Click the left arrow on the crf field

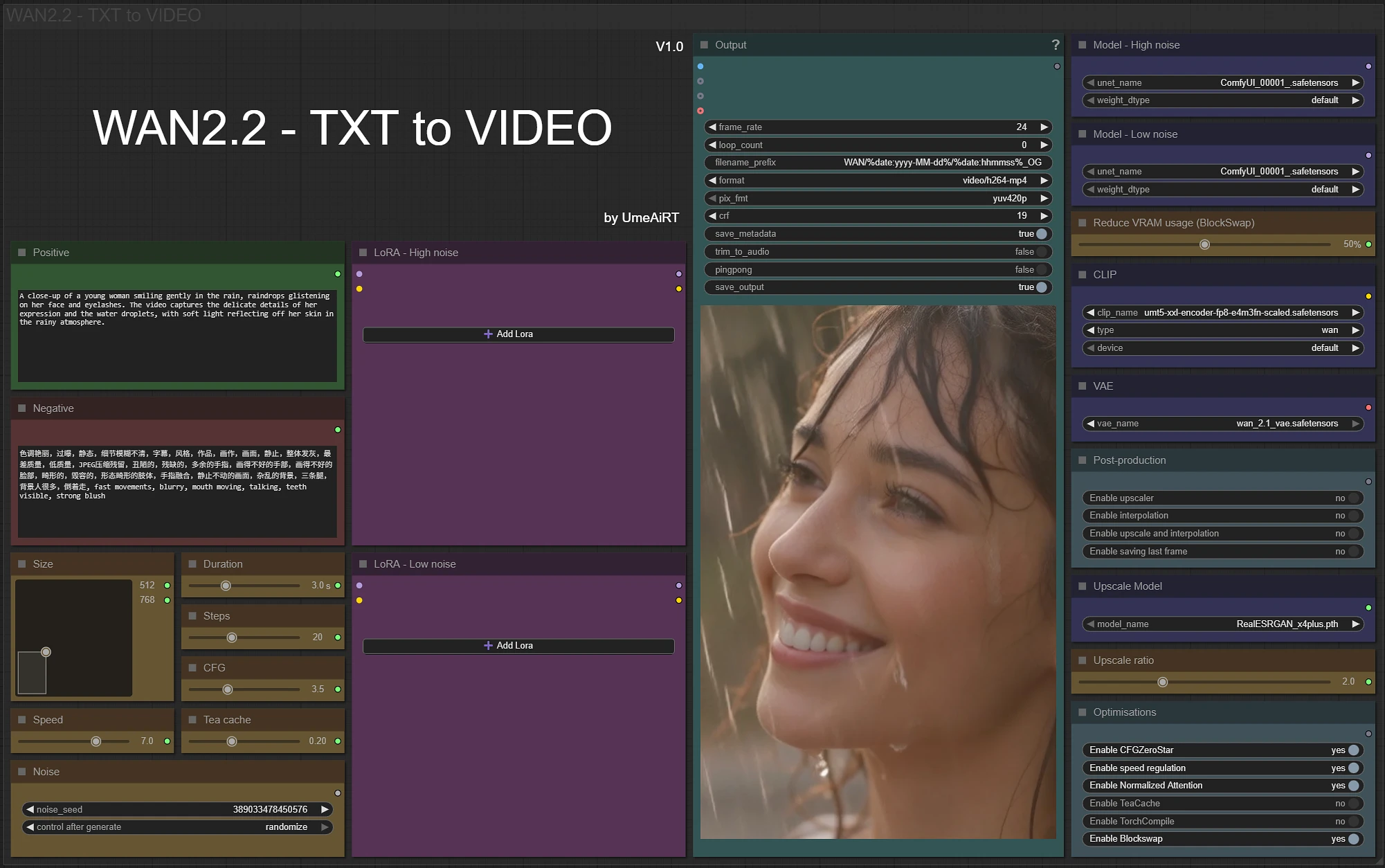pos(712,216)
